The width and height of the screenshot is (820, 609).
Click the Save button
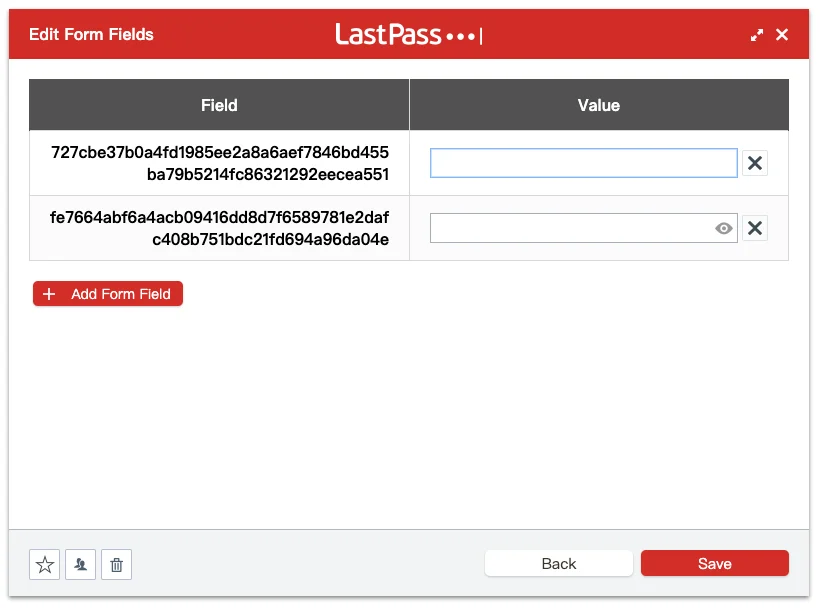[714, 564]
